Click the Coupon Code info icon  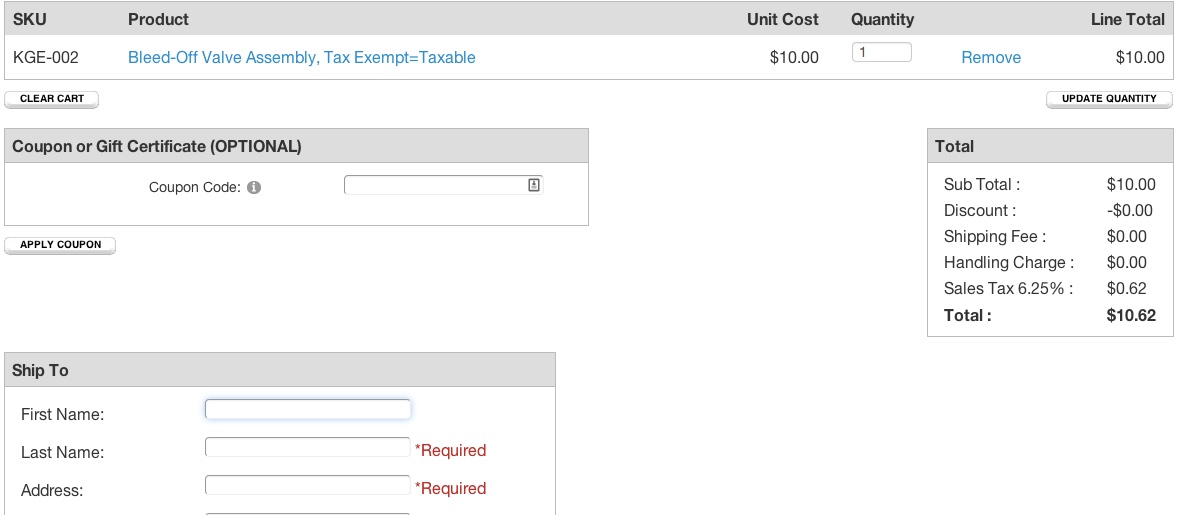tap(254, 188)
